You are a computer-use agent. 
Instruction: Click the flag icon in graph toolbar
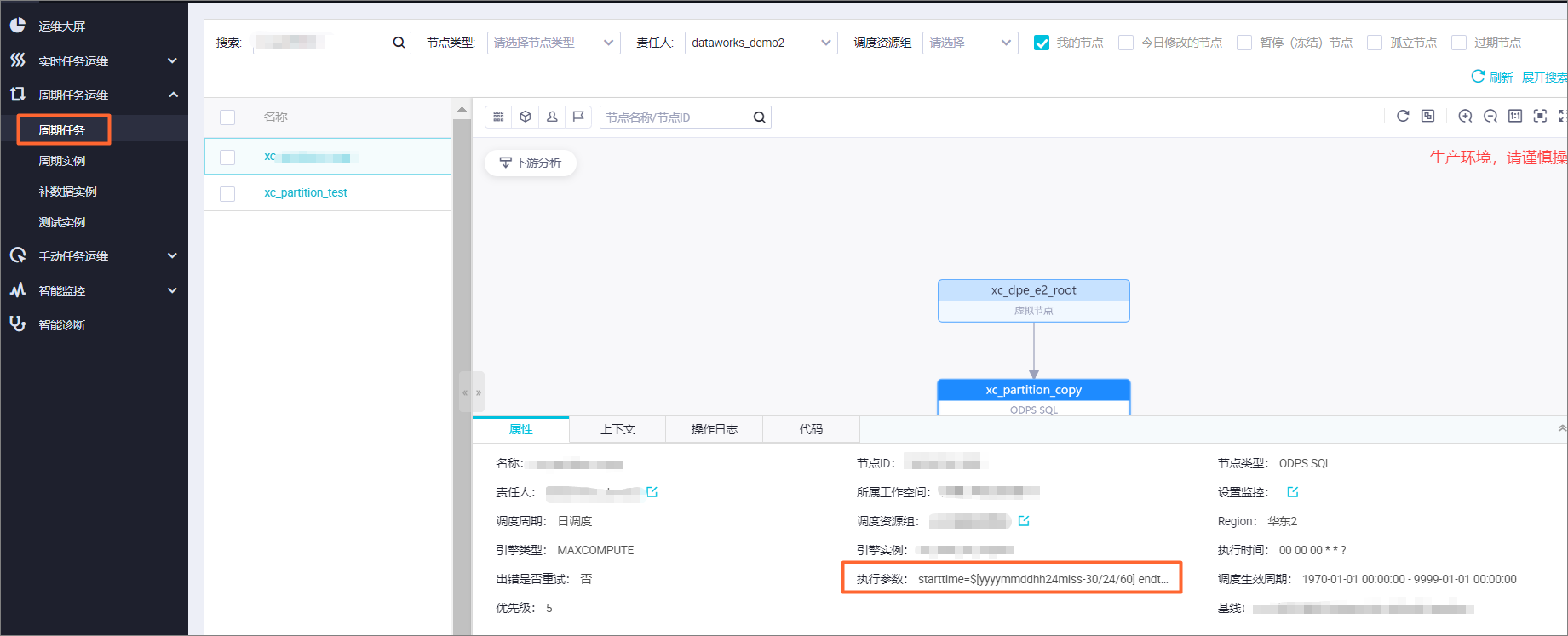click(x=578, y=117)
